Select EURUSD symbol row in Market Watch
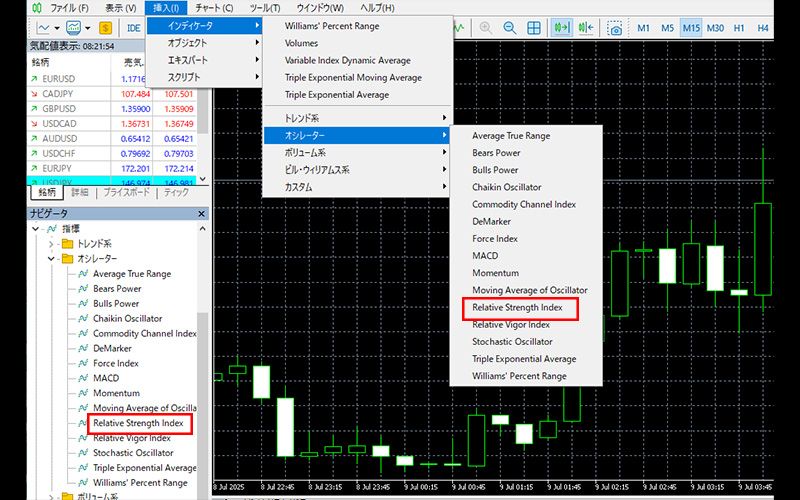The image size is (800, 500). coord(60,76)
